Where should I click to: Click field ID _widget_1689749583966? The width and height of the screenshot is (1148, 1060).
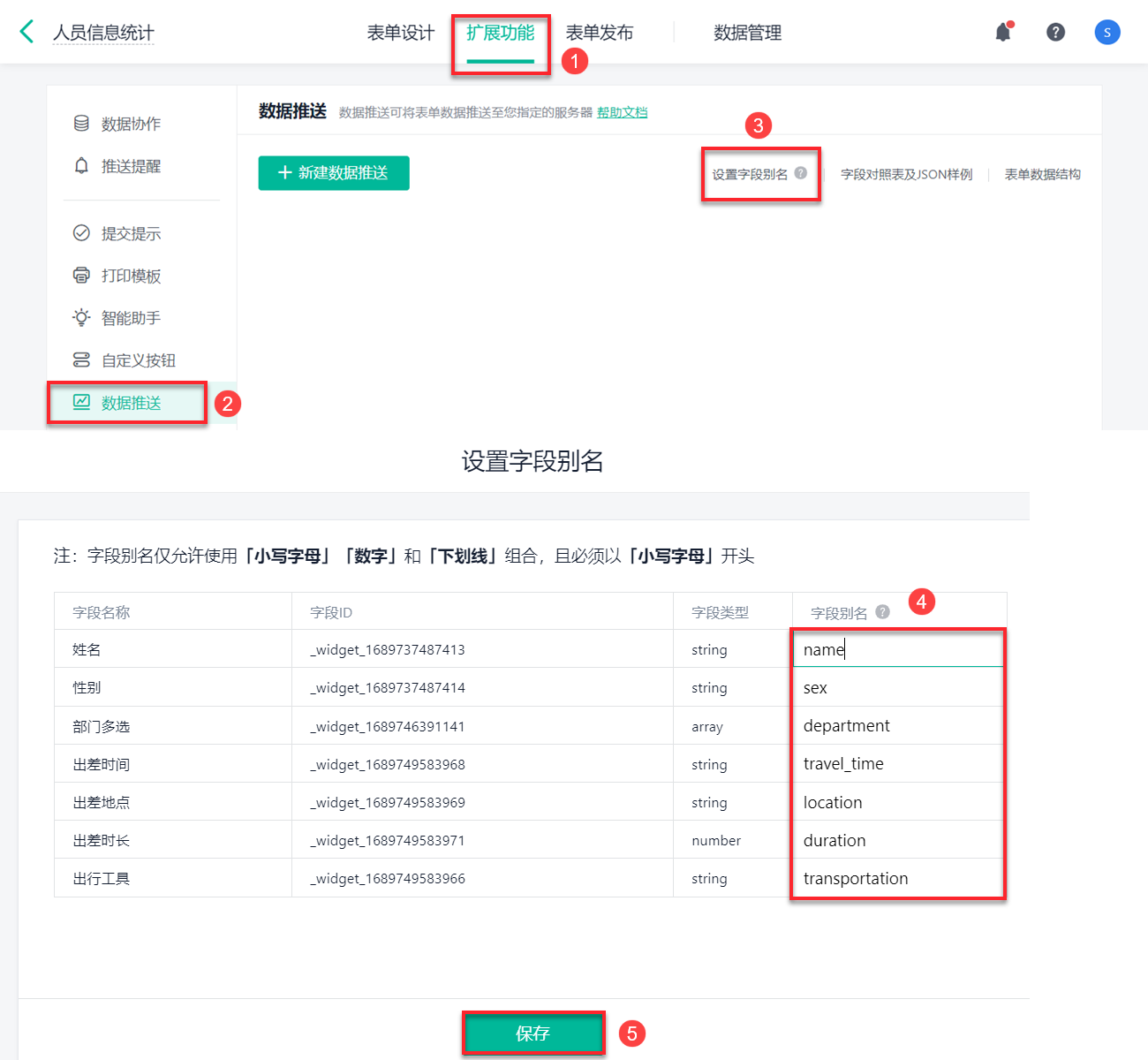tap(388, 878)
